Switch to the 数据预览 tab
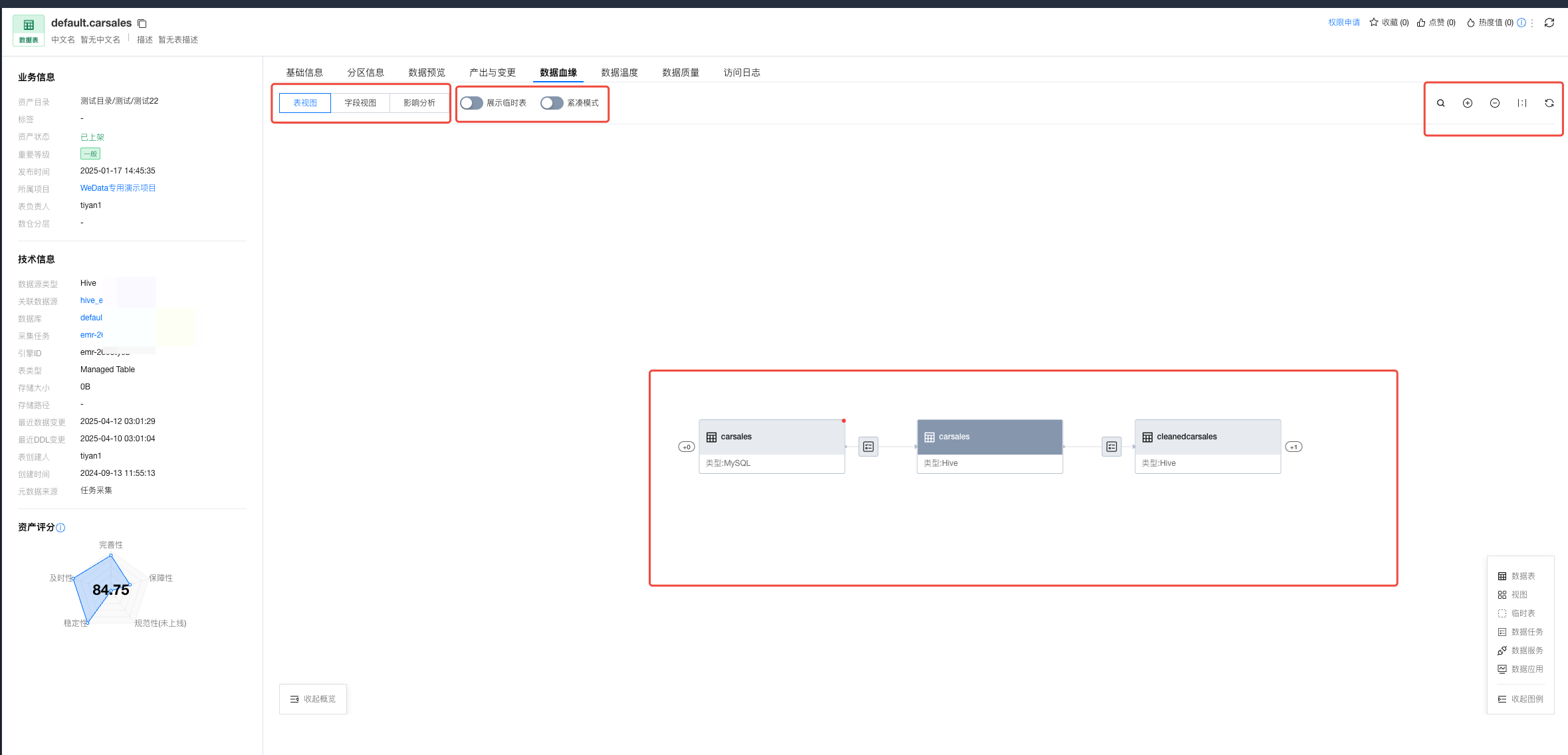The image size is (1568, 755). coord(427,72)
